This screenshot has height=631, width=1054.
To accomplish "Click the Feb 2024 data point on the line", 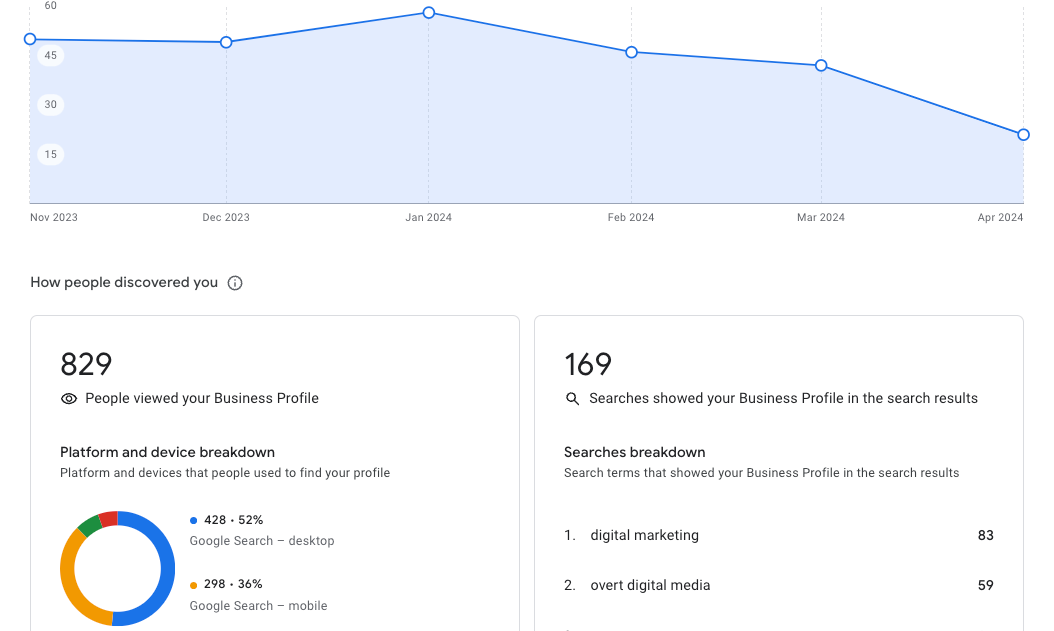I will 631,52.
